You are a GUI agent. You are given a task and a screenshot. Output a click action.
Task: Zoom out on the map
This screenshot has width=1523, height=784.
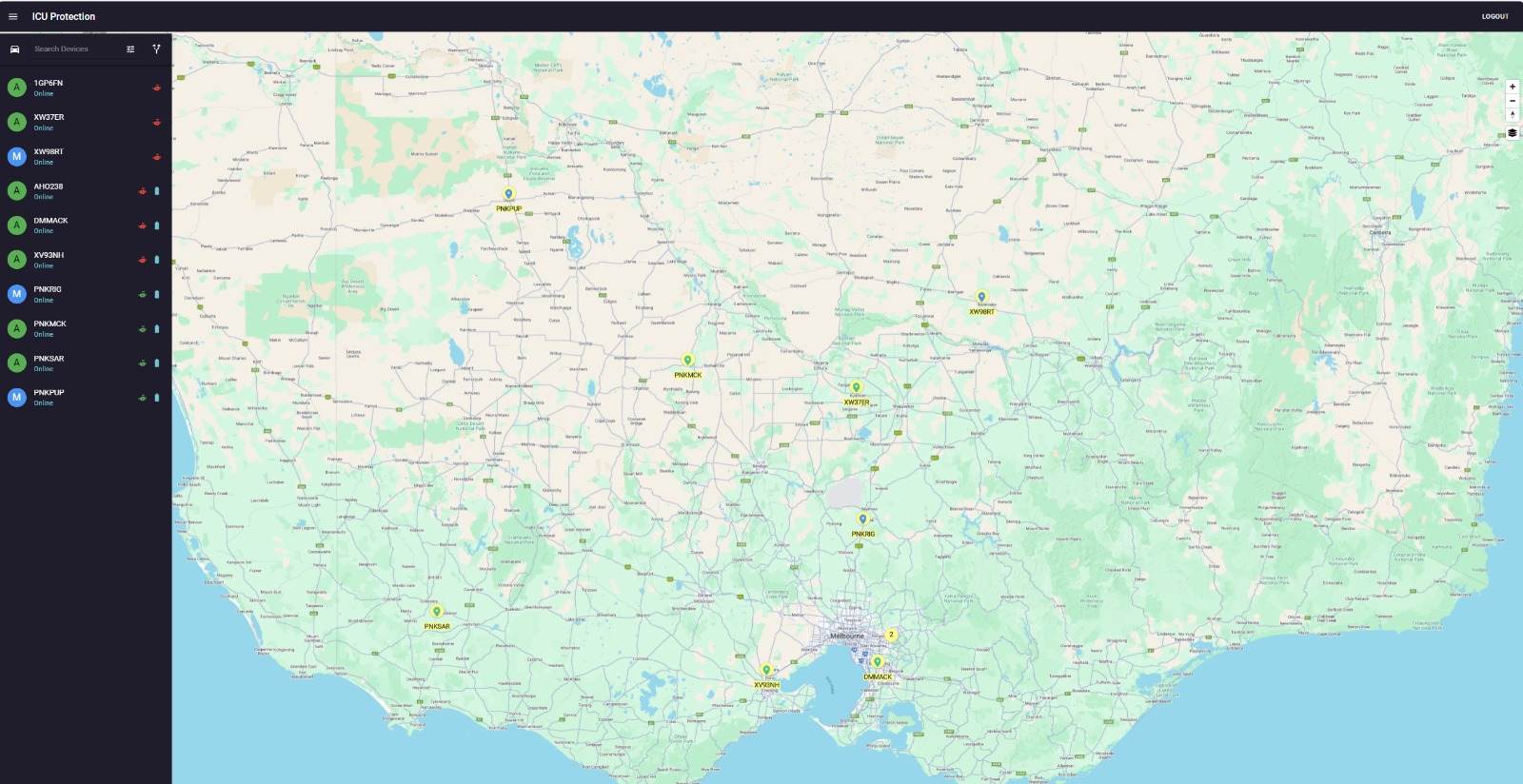point(1512,101)
